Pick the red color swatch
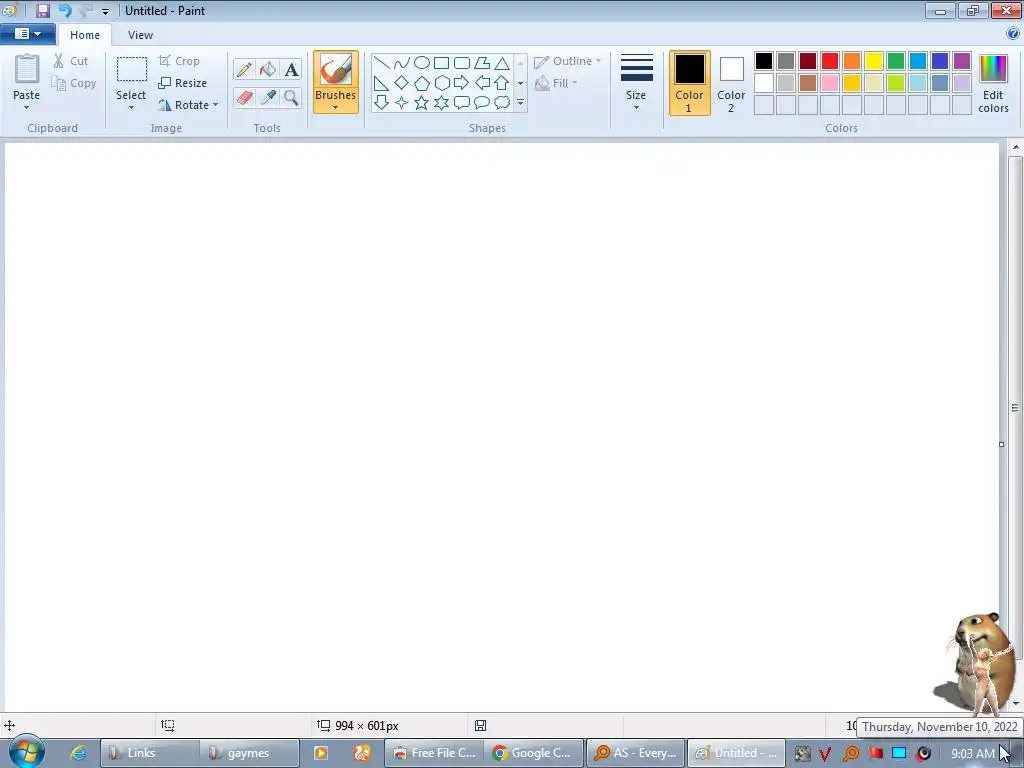 pos(830,61)
